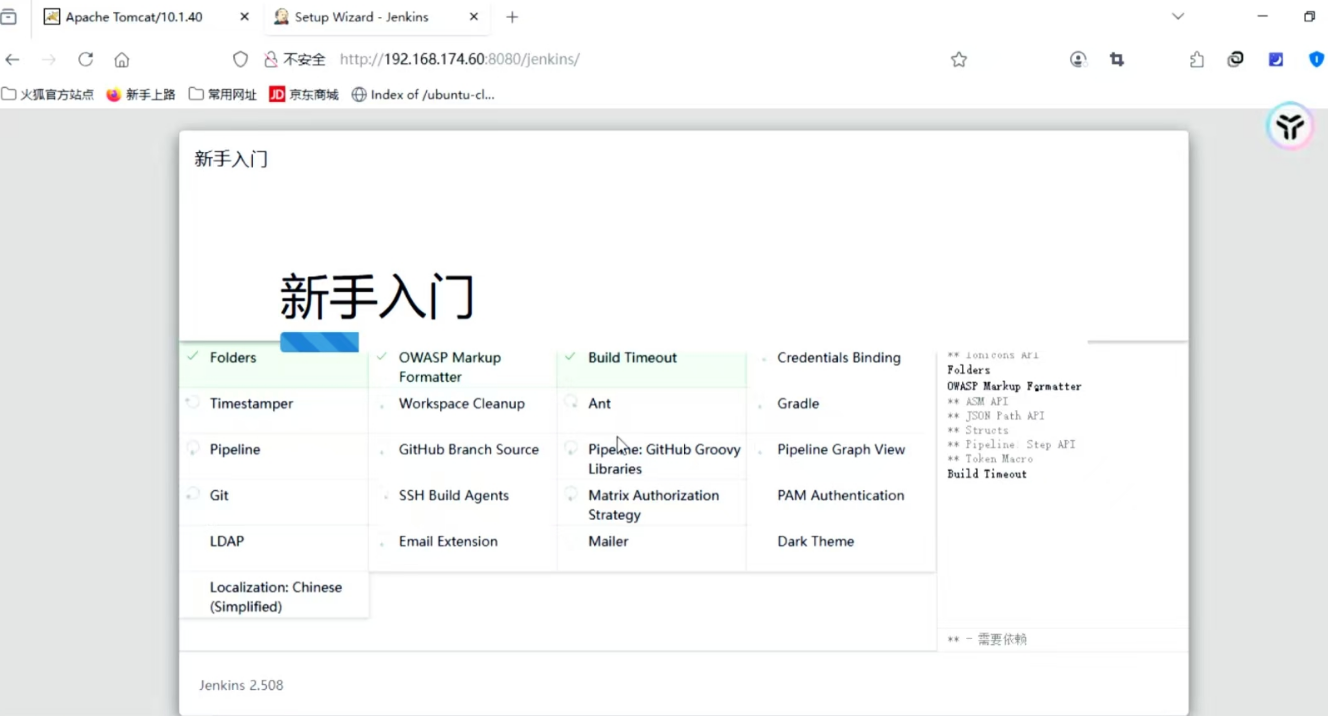
Task: Select the Email Extension cell
Action: click(x=463, y=548)
